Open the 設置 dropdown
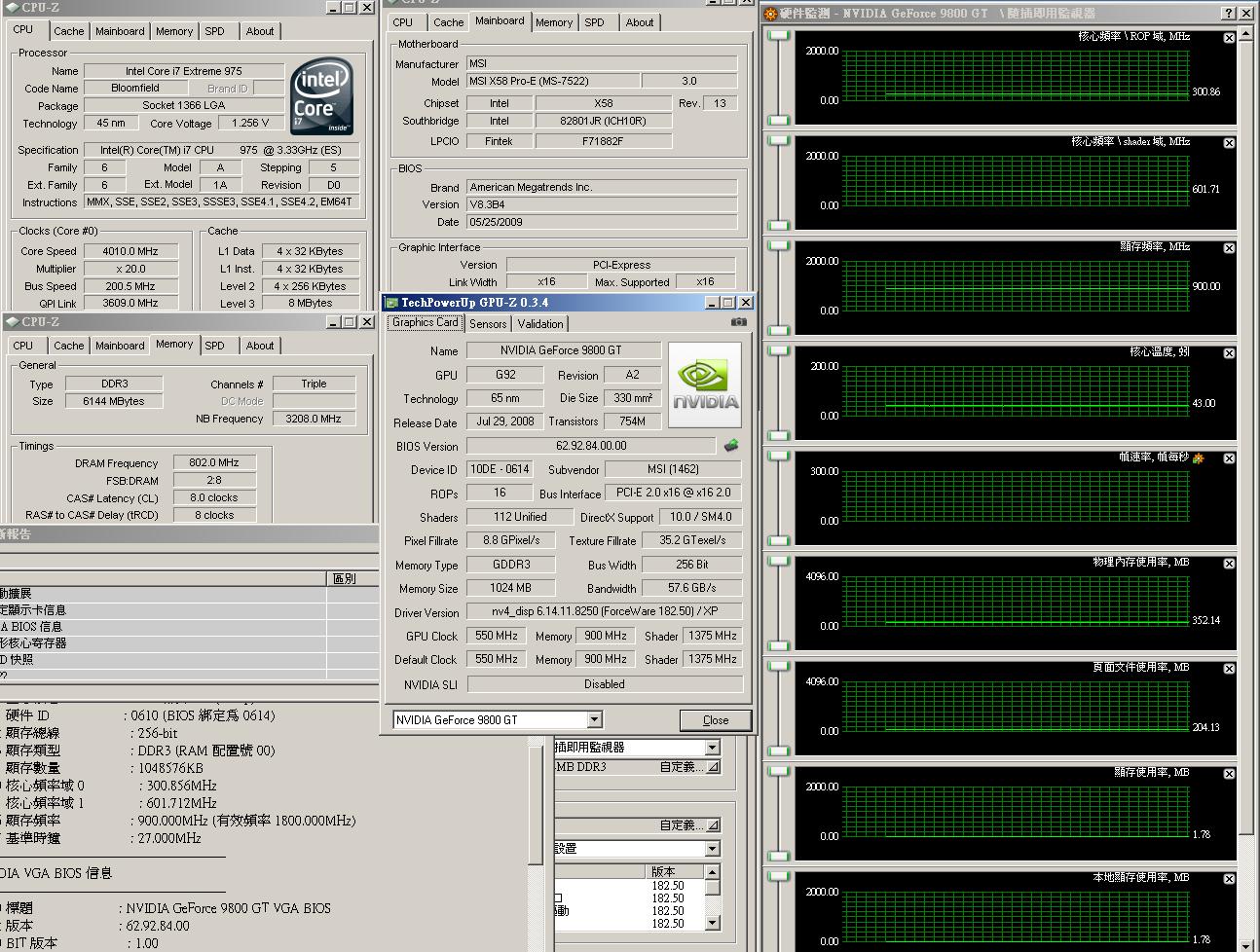1260x952 pixels. pyautogui.click(x=712, y=849)
